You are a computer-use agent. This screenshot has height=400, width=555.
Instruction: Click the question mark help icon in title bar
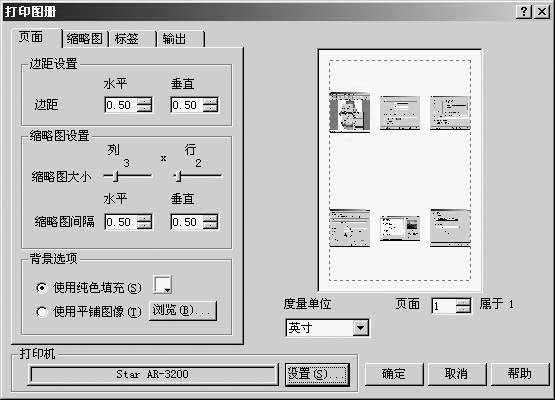coord(524,12)
